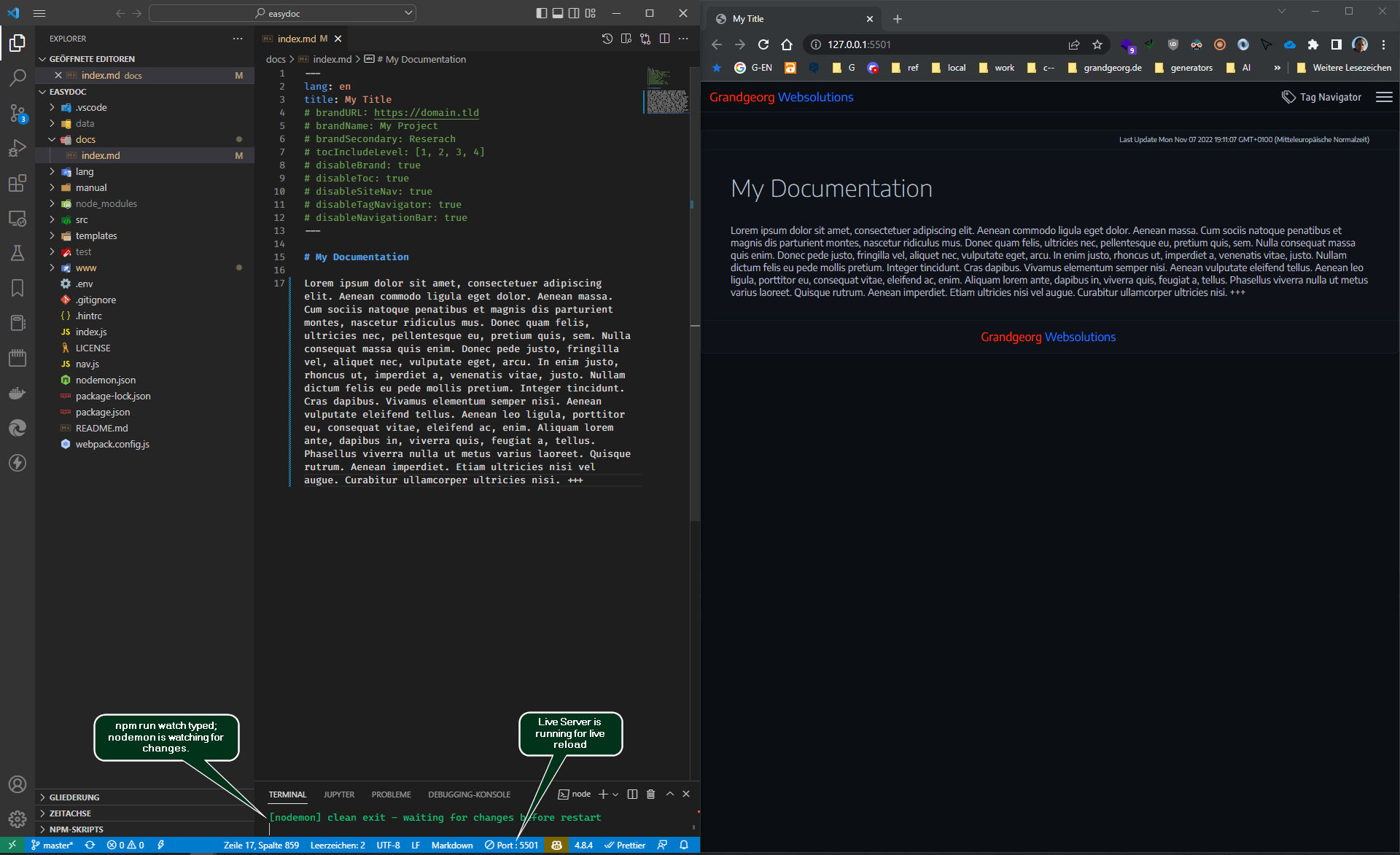Image resolution: width=1400 pixels, height=855 pixels.
Task: Split the terminal panel
Action: (x=632, y=794)
